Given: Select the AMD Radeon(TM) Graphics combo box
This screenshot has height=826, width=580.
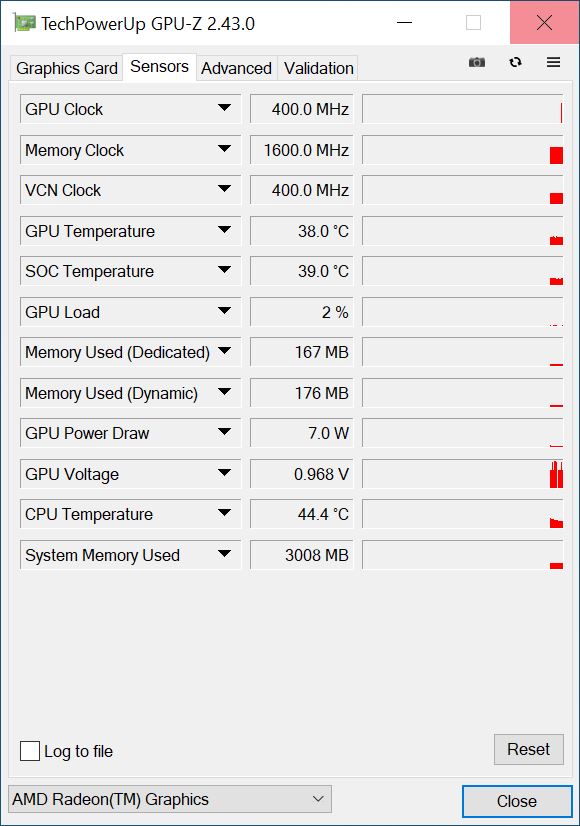Looking at the screenshot, I should (x=170, y=799).
